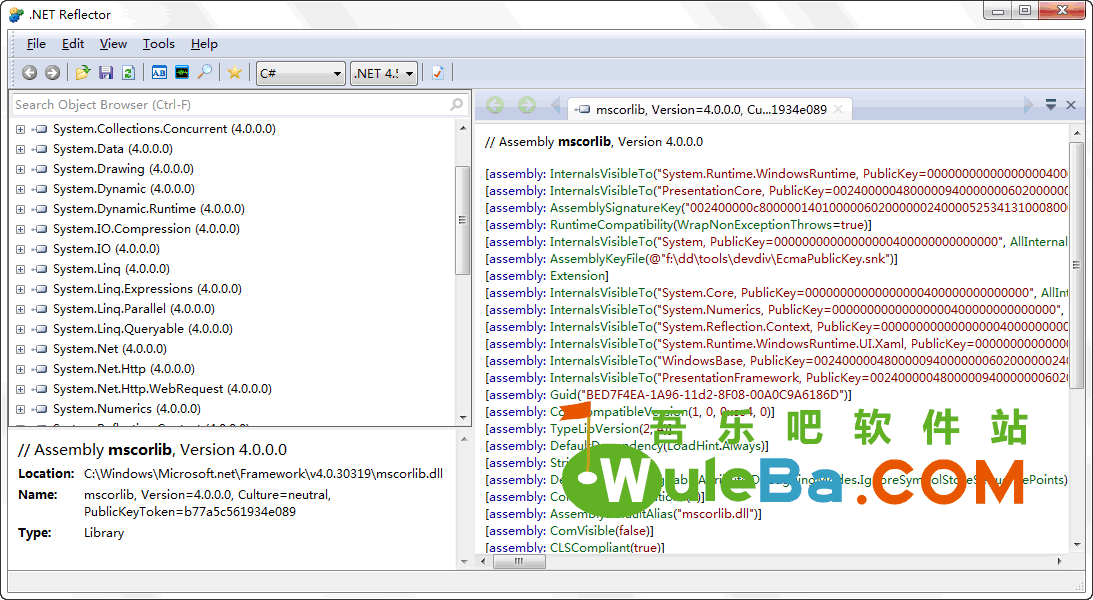Viewport: 1093px width, 600px height.
Task: Click the yellow star bookmarks icon
Action: click(235, 72)
